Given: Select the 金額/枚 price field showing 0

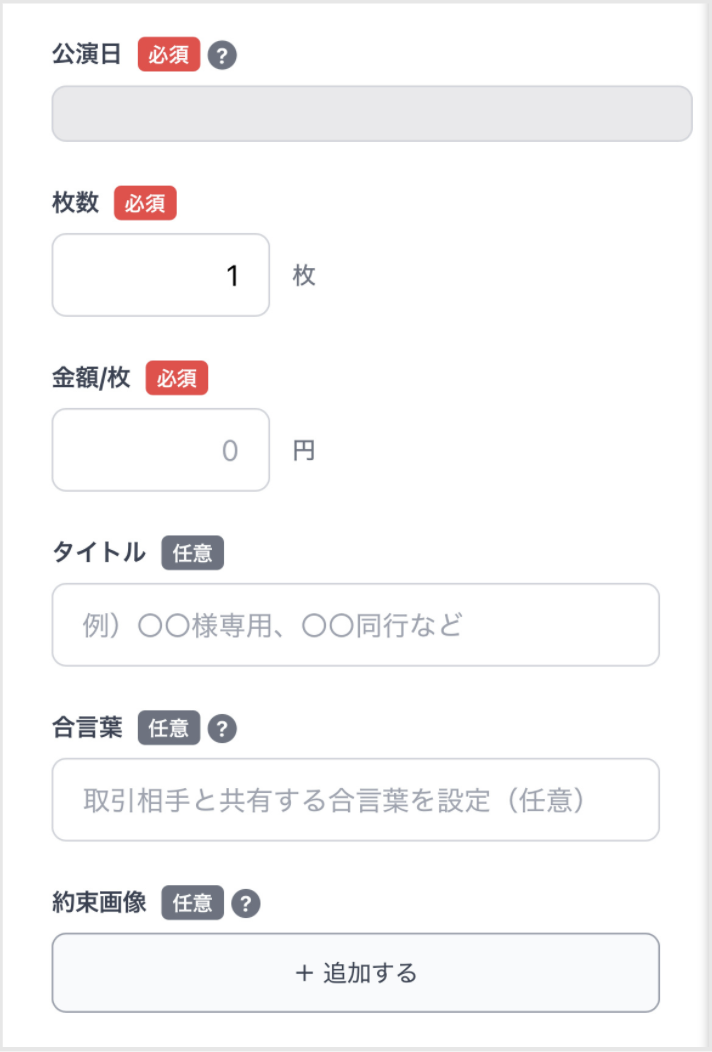Looking at the screenshot, I should pyautogui.click(x=160, y=450).
